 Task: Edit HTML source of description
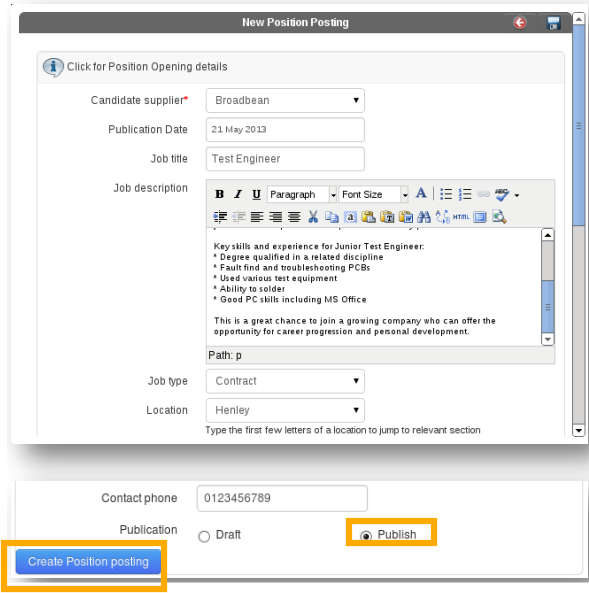pyautogui.click(x=461, y=217)
